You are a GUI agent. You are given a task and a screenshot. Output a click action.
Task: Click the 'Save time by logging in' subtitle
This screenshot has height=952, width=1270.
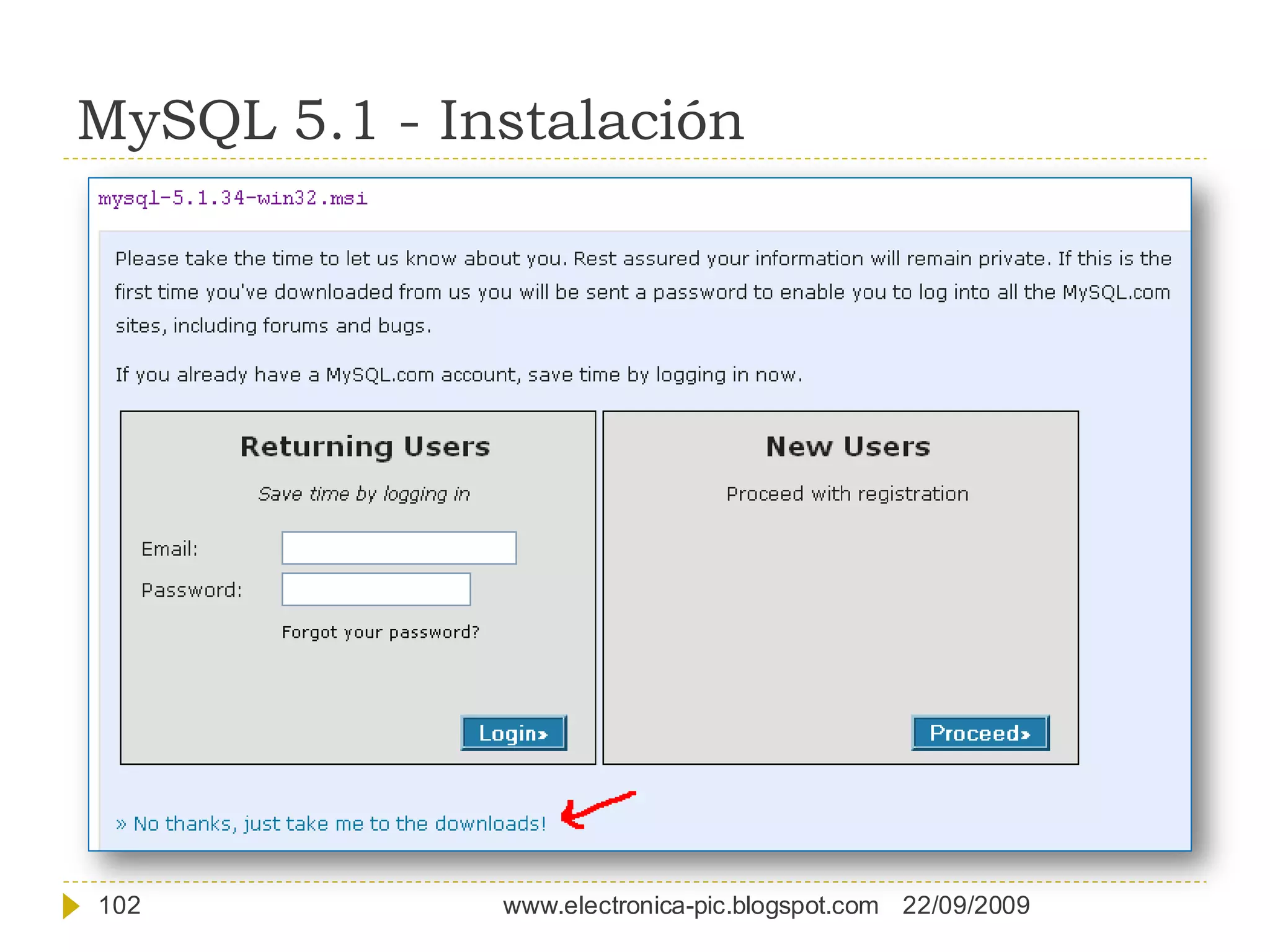(x=364, y=494)
